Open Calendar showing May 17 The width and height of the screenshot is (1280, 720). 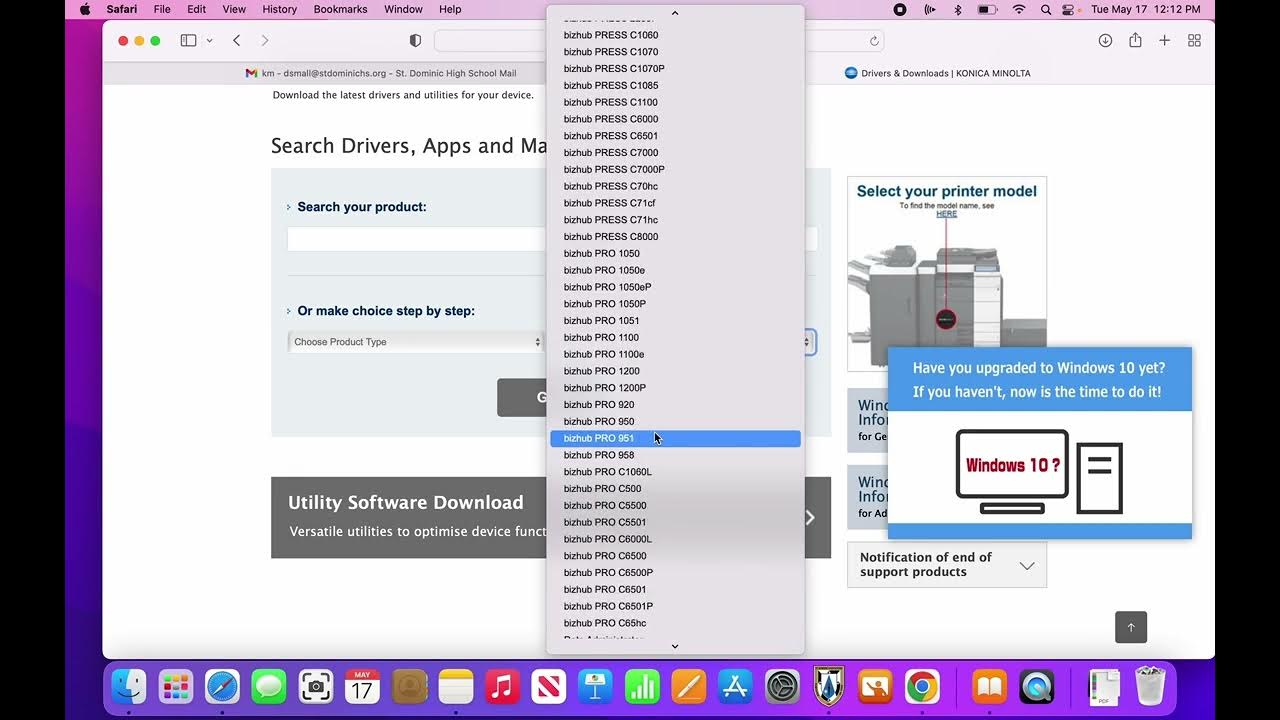(x=362, y=687)
